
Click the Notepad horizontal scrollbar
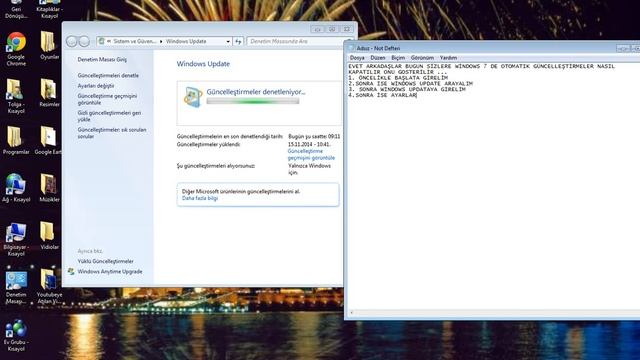click(494, 313)
